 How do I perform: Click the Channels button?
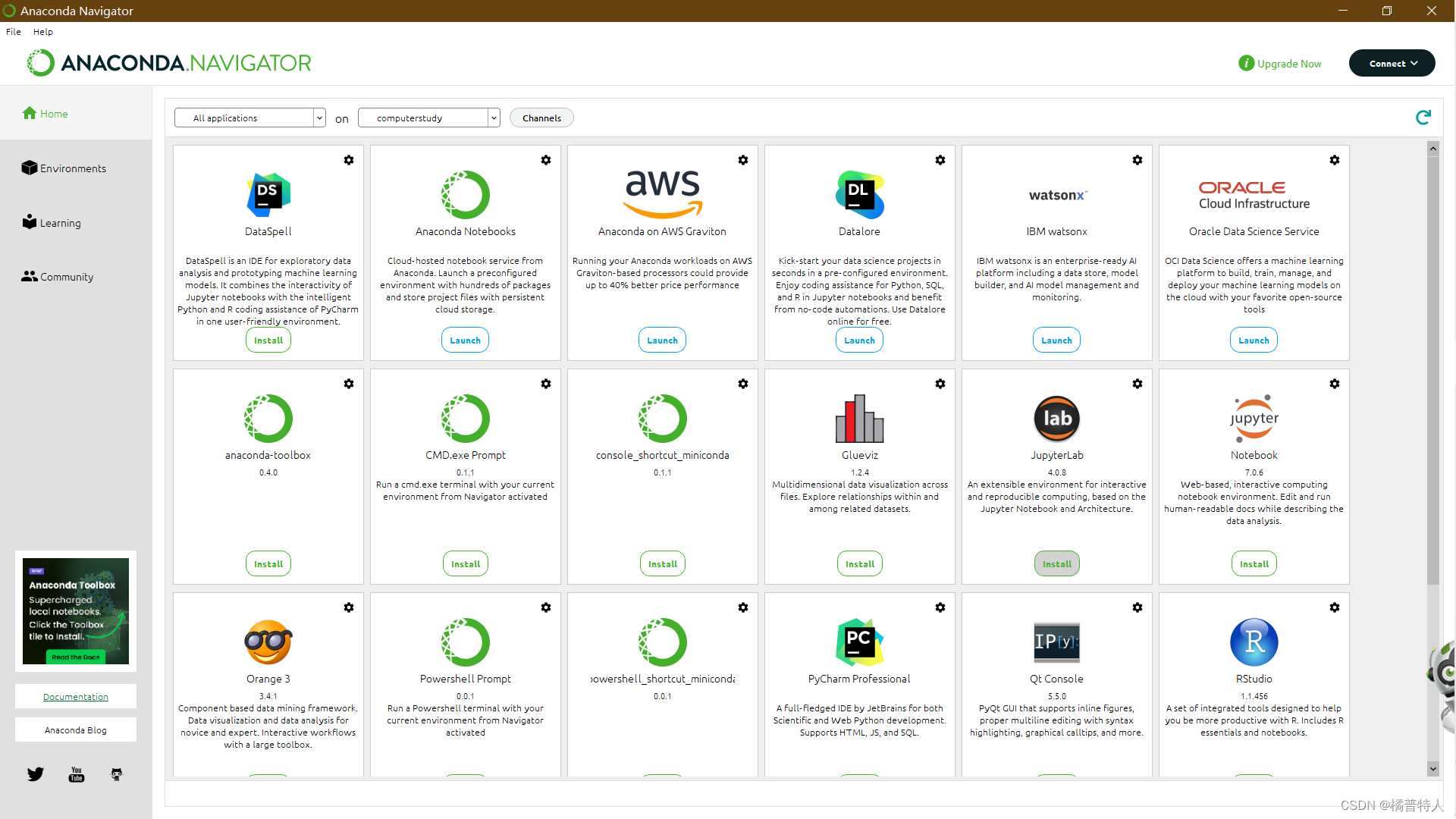[x=541, y=118]
